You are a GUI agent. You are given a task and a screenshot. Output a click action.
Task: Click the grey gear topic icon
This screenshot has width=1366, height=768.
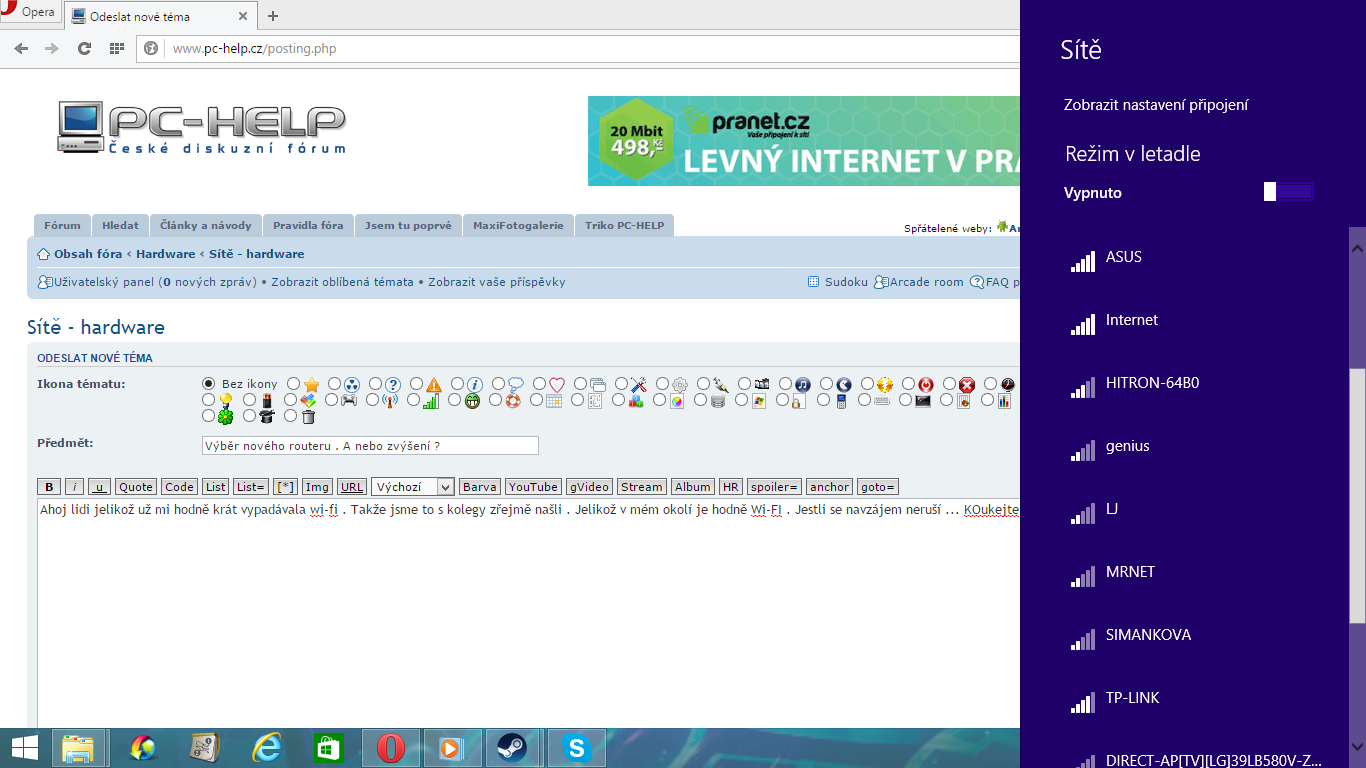pyautogui.click(x=680, y=384)
